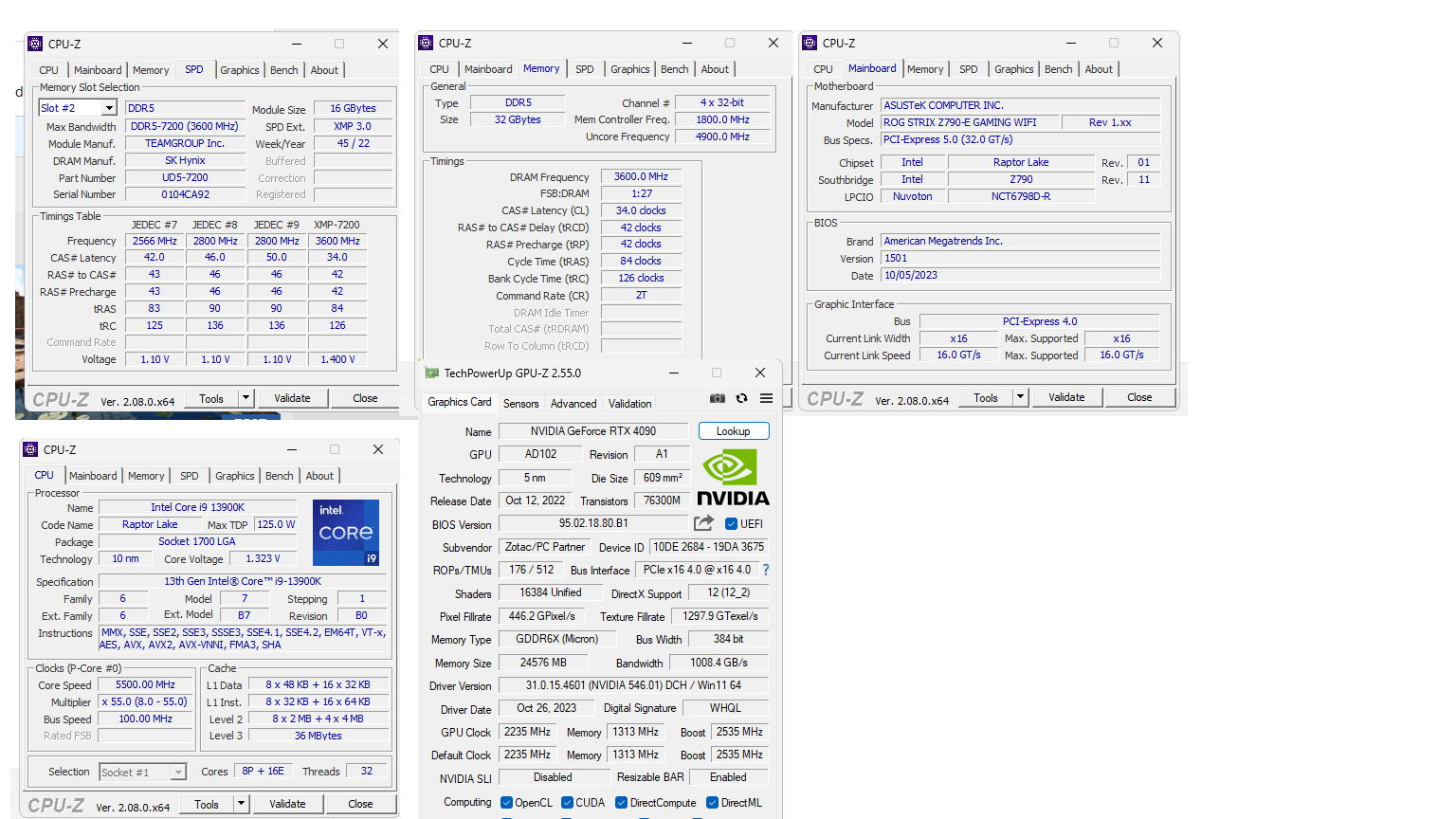Switch to Mainboard tab in SPD window
The image size is (1456, 819).
(98, 70)
